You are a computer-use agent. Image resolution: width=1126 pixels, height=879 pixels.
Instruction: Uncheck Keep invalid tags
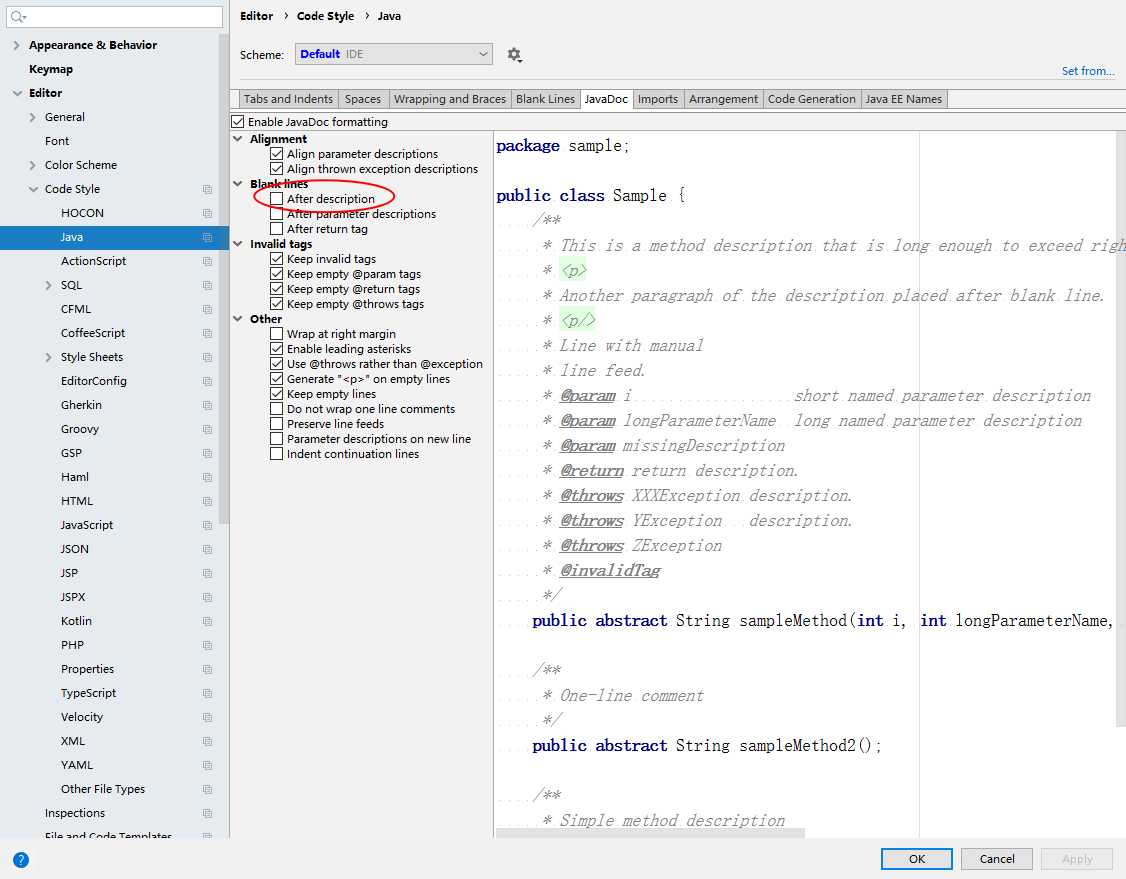(x=276, y=259)
